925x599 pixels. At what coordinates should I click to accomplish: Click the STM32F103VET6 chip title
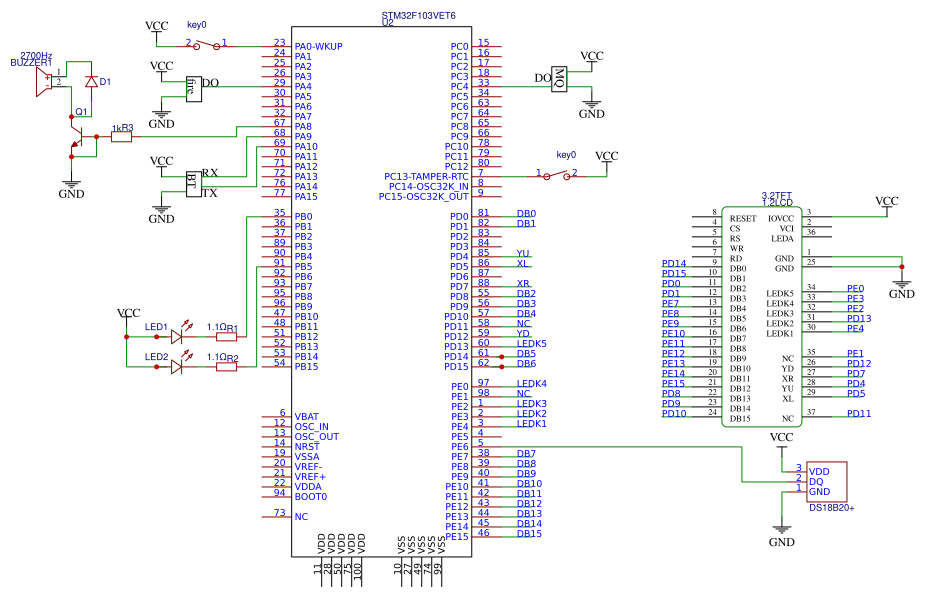419,16
